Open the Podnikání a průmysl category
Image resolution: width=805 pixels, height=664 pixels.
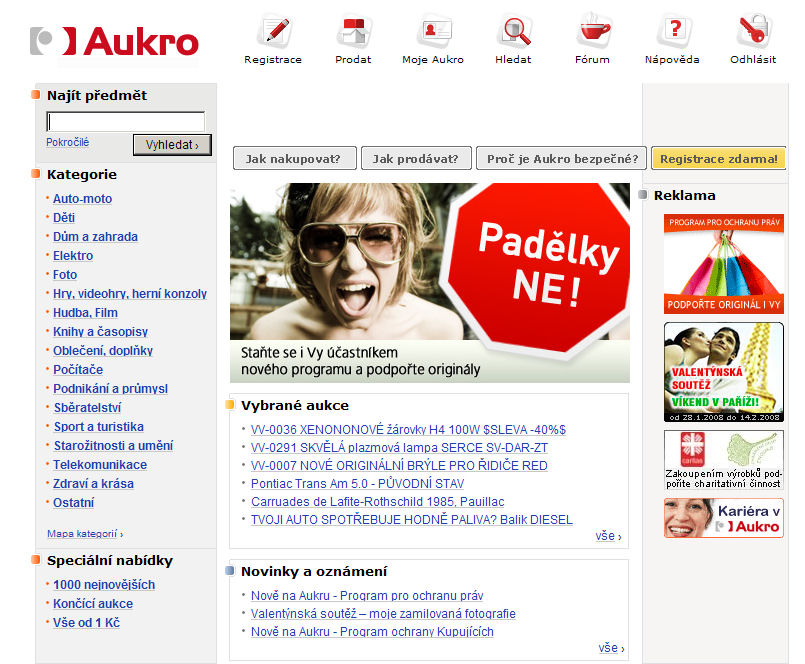pyautogui.click(x=110, y=389)
